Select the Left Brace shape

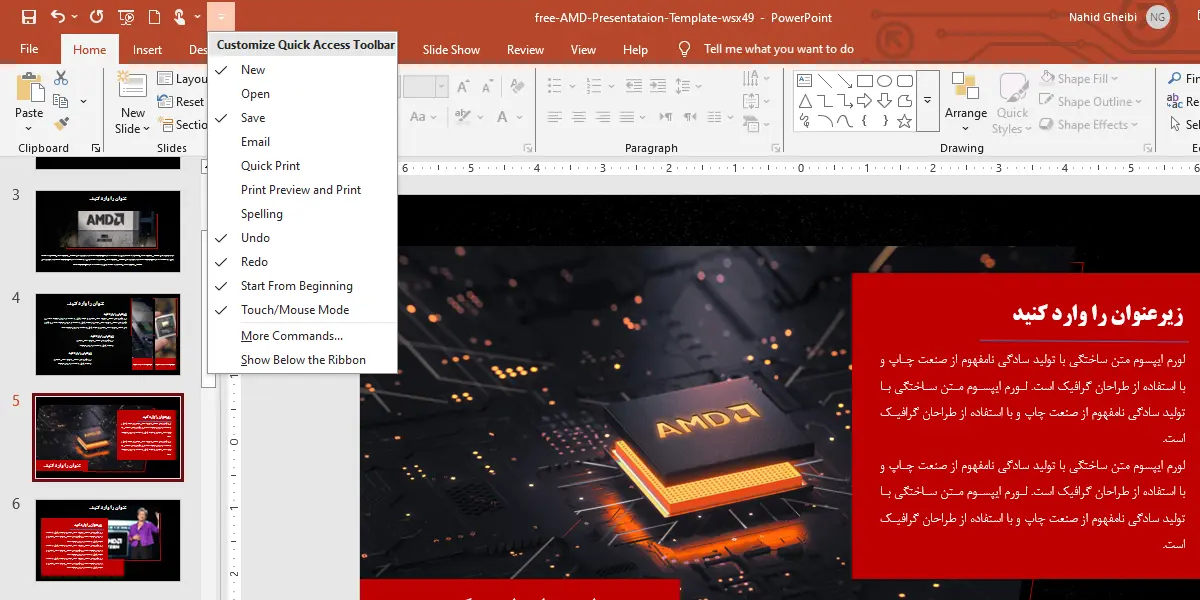click(x=865, y=122)
